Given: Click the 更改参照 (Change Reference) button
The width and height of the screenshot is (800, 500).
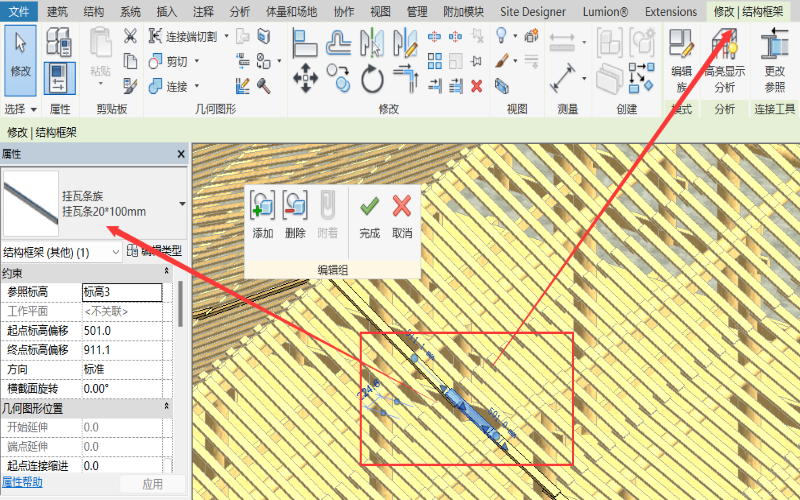Looking at the screenshot, I should [774, 61].
